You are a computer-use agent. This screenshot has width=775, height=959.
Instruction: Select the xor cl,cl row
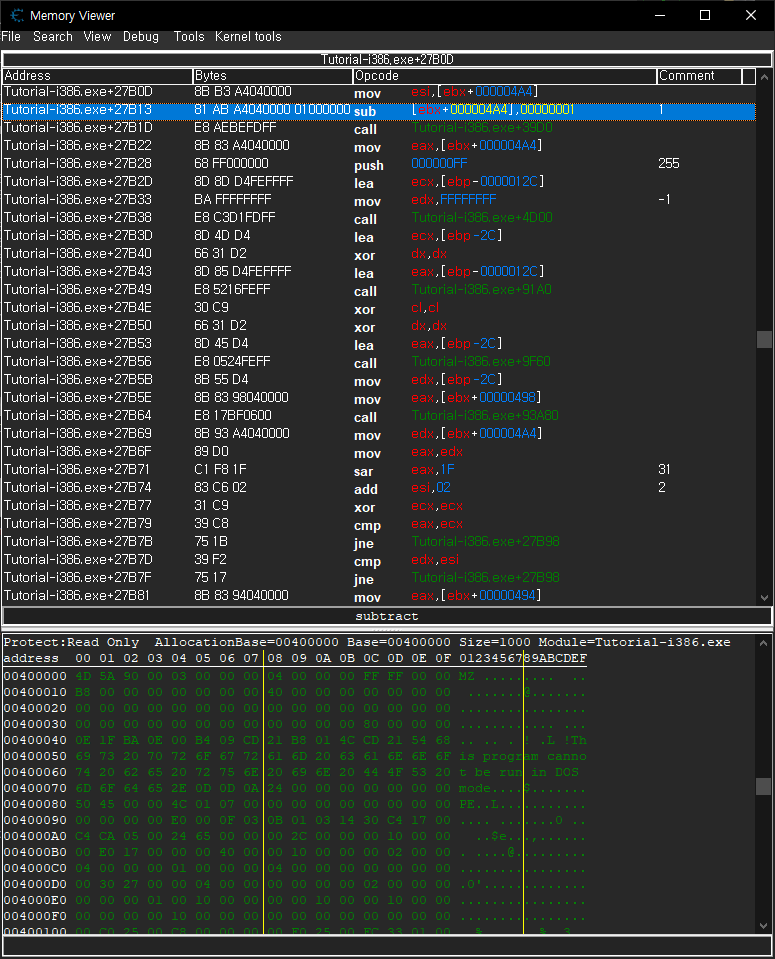point(379,308)
